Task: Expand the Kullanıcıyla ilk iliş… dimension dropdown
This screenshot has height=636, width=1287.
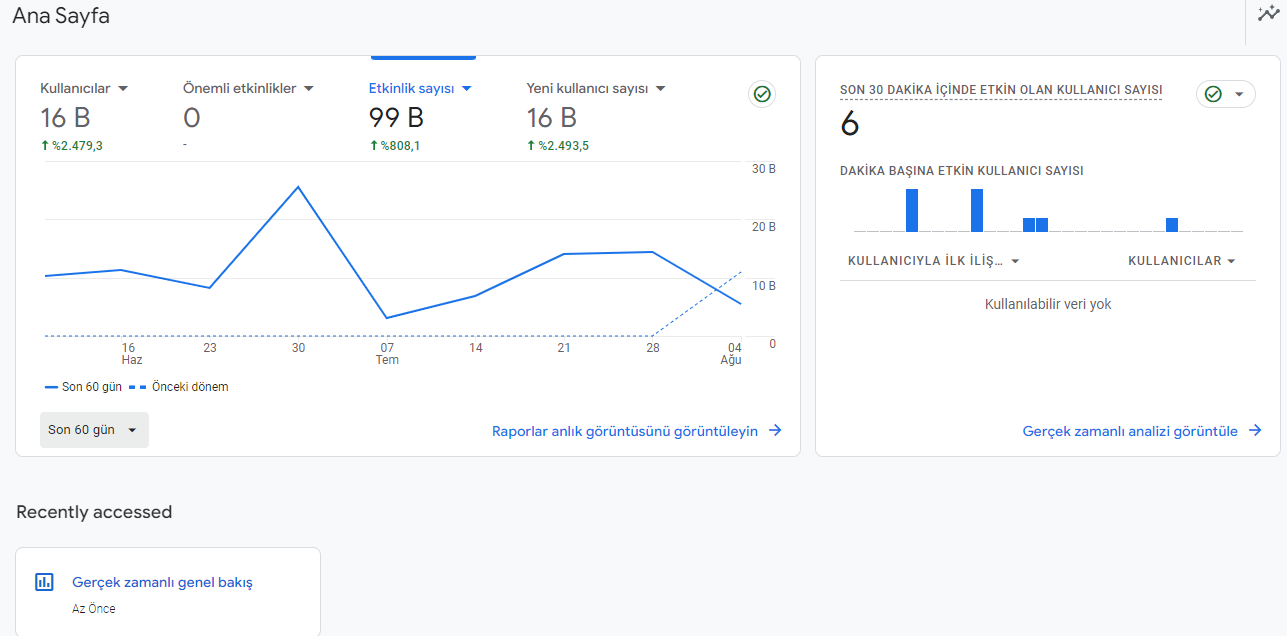Action: point(1015,261)
